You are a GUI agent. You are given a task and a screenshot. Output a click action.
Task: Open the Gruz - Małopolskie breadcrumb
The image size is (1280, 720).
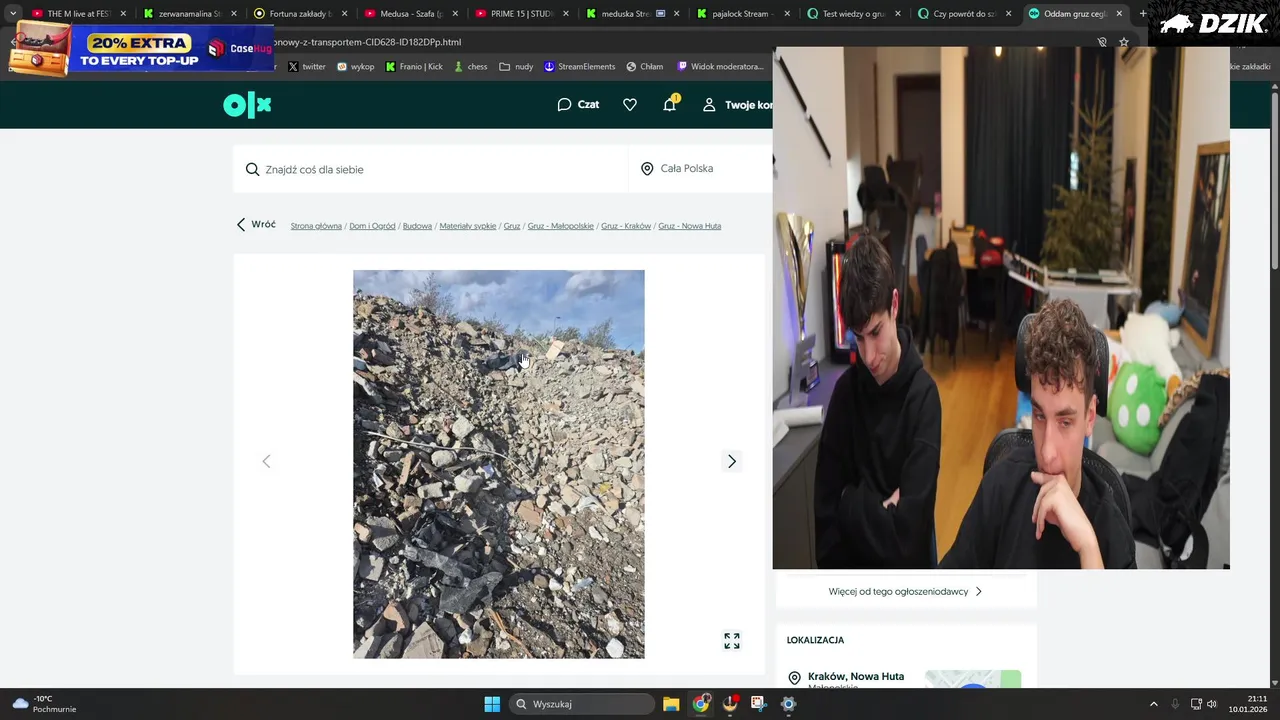click(x=560, y=226)
